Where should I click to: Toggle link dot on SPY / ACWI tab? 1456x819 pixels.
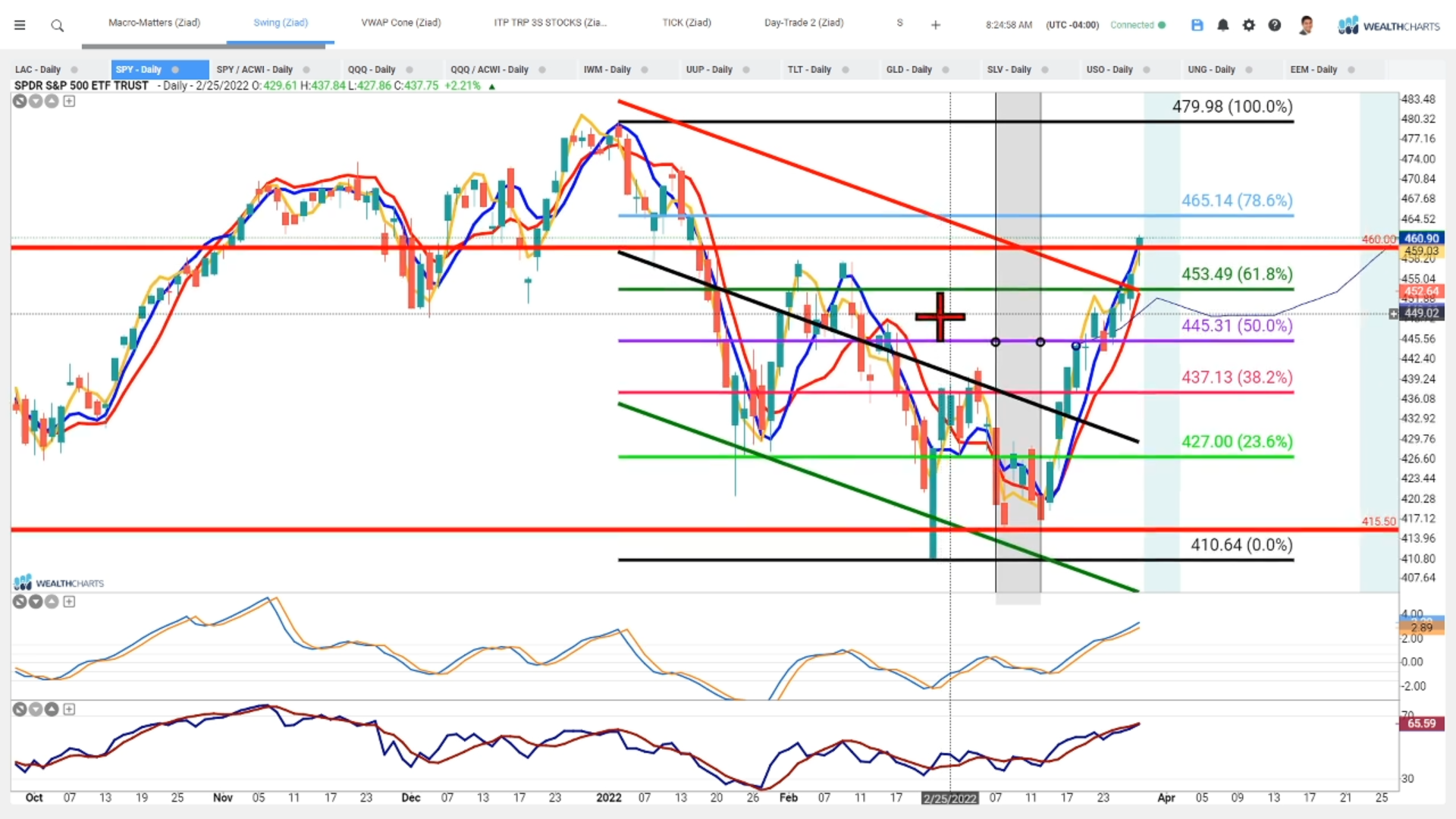[306, 69]
